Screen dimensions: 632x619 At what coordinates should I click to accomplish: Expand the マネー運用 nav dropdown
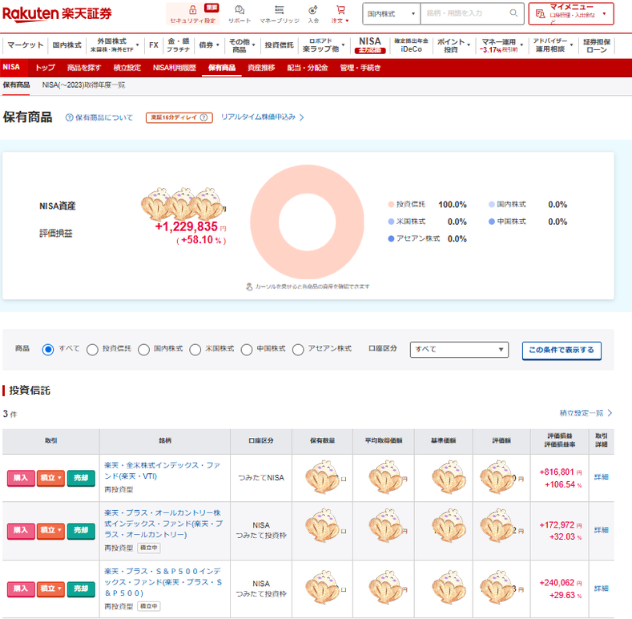521,45
